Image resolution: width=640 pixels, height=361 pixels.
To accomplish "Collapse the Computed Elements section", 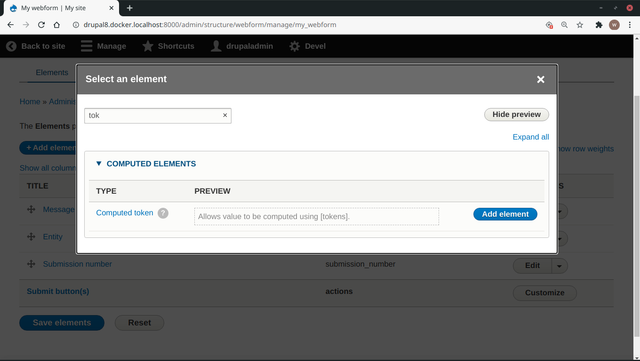I will pyautogui.click(x=146, y=164).
